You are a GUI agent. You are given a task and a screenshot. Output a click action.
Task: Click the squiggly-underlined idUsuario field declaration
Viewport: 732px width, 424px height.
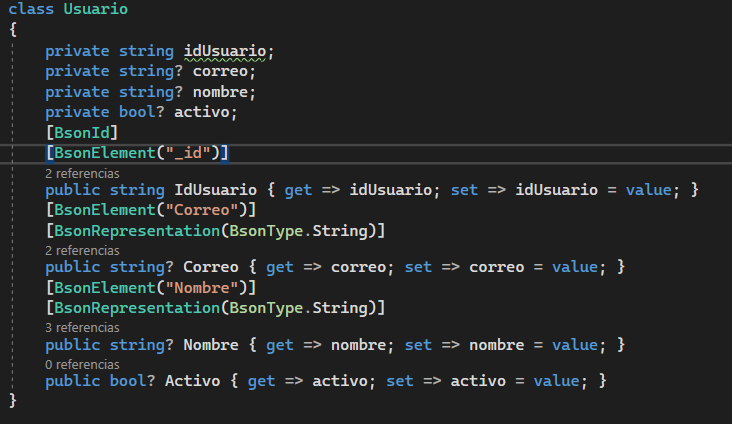tap(227, 51)
